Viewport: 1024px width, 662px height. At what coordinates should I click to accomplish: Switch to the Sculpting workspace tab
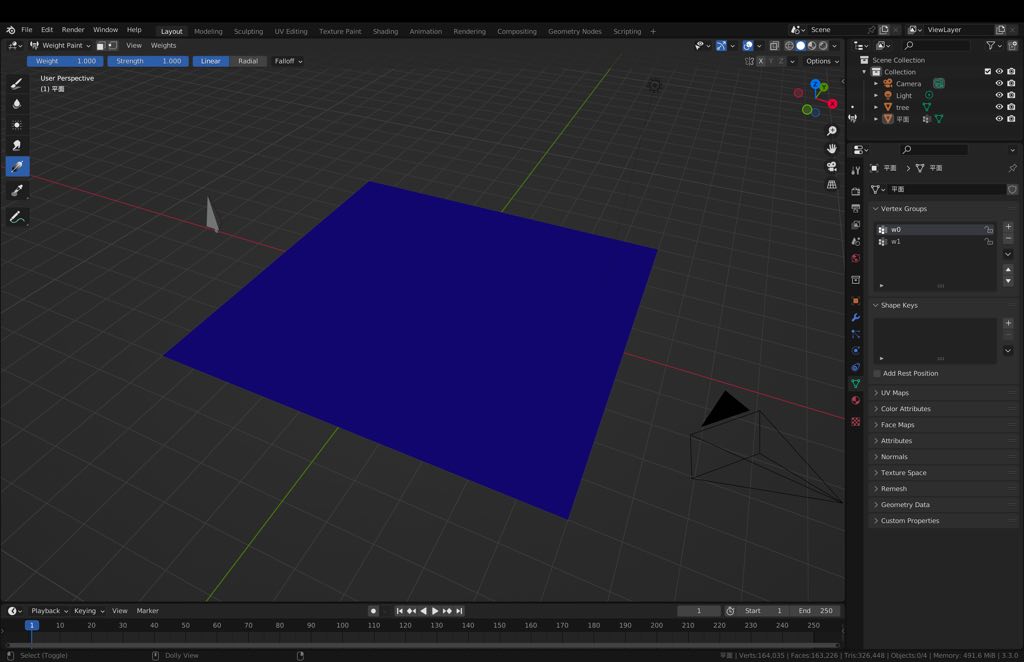(x=248, y=30)
